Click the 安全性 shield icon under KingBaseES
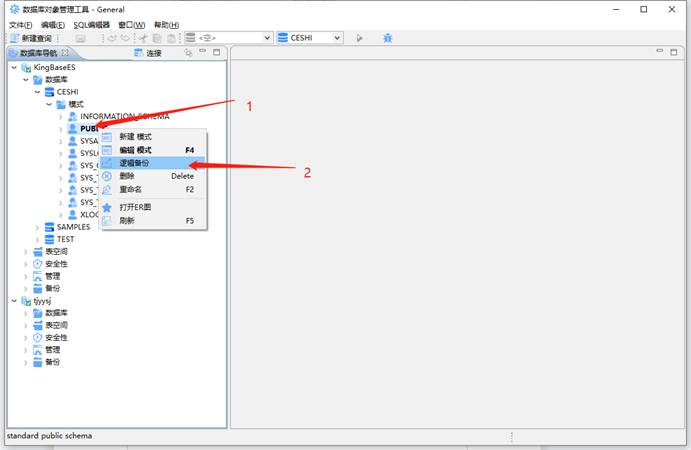The width and height of the screenshot is (691, 450). (x=38, y=264)
